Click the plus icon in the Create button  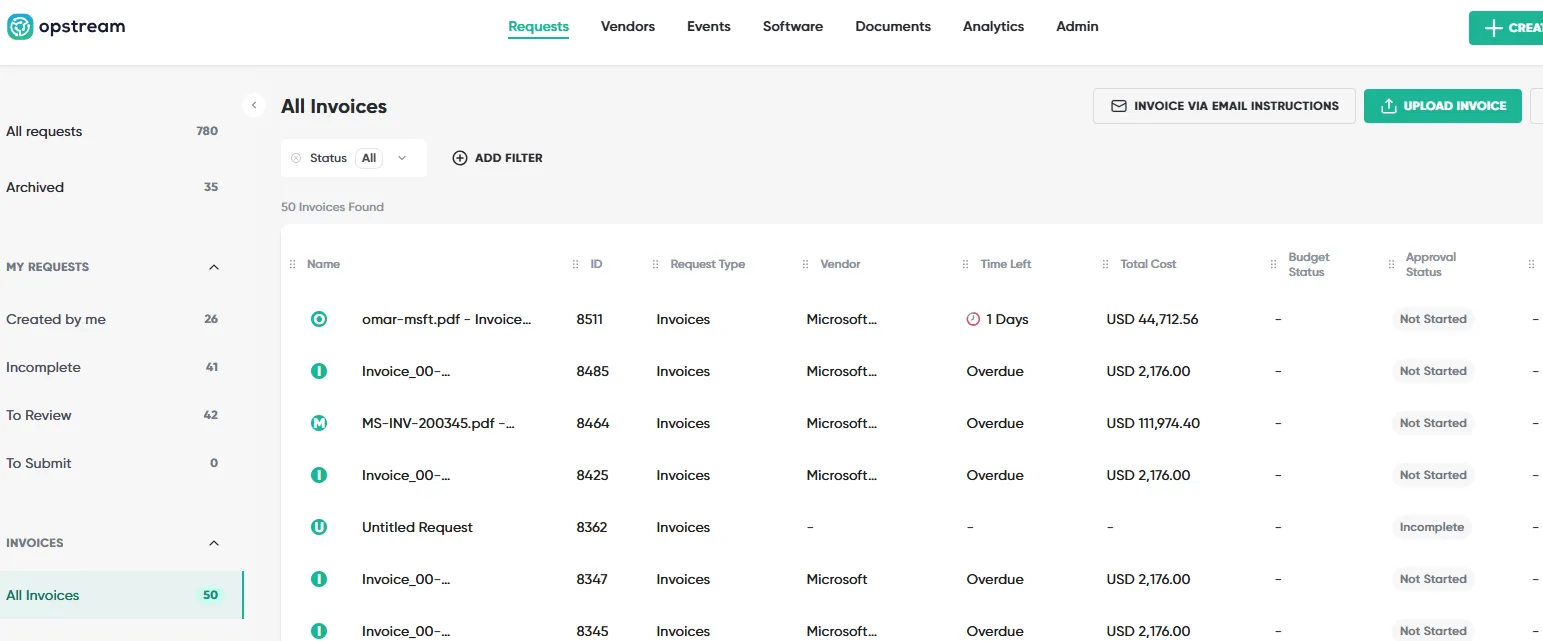pos(1494,28)
